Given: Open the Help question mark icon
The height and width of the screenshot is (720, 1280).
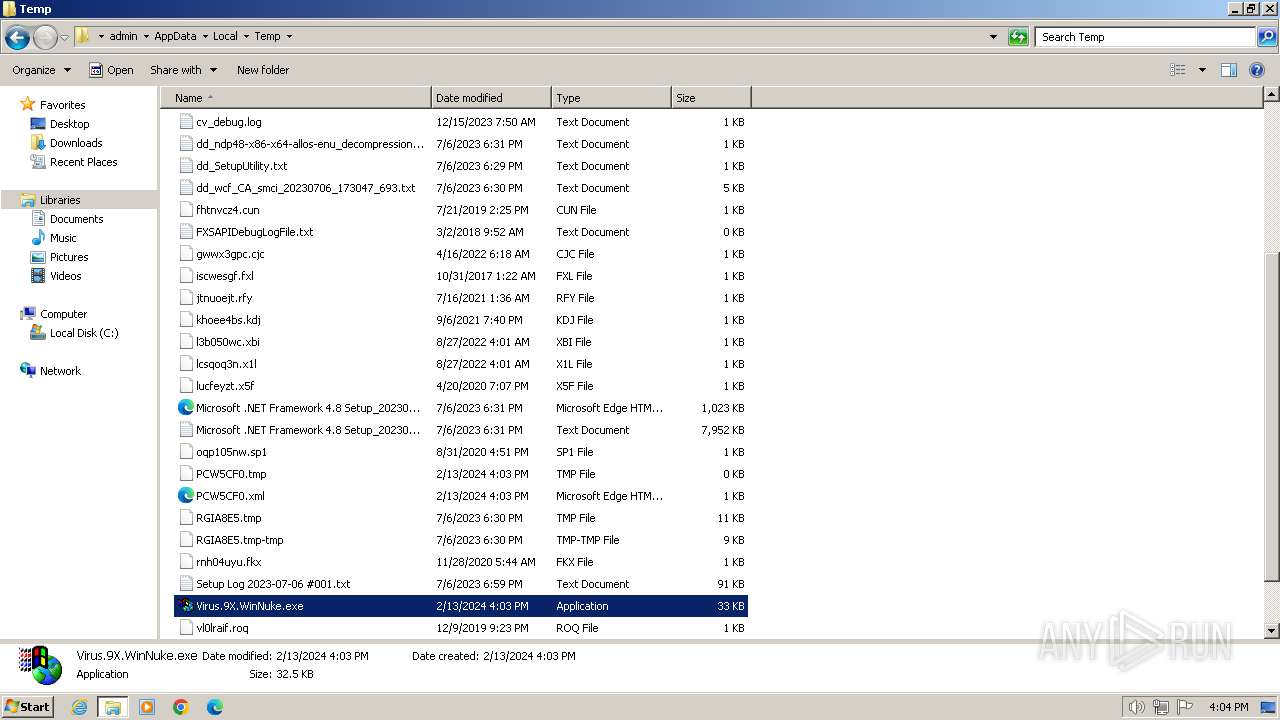Looking at the screenshot, I should pos(1257,70).
